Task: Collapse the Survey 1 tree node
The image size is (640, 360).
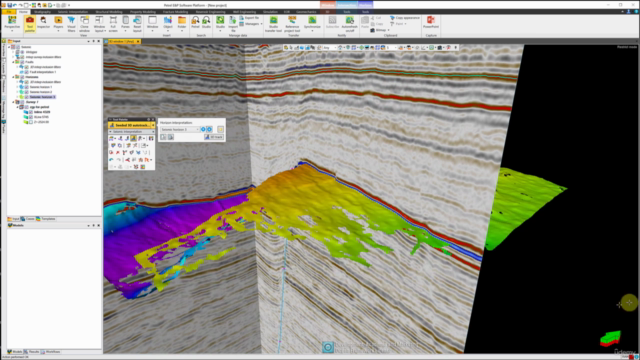Action: tap(13, 102)
